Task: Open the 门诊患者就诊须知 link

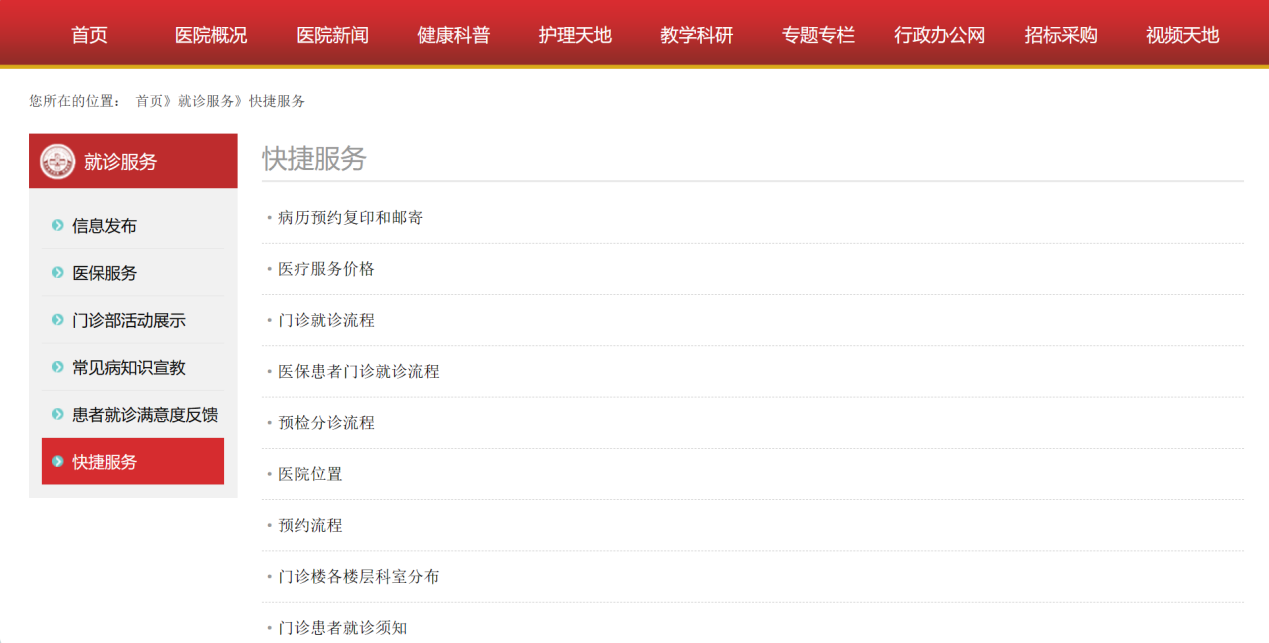Action: pyautogui.click(x=342, y=628)
